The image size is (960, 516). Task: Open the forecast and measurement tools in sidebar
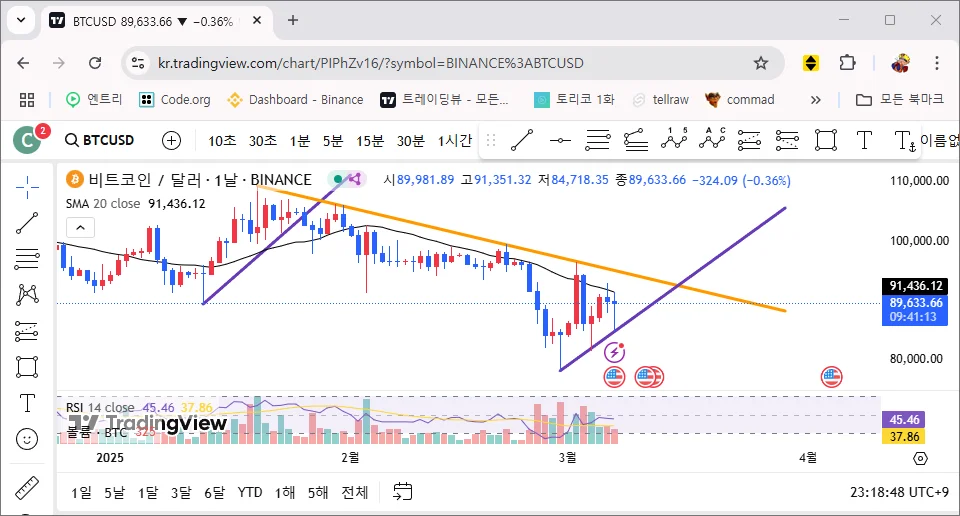click(x=27, y=331)
